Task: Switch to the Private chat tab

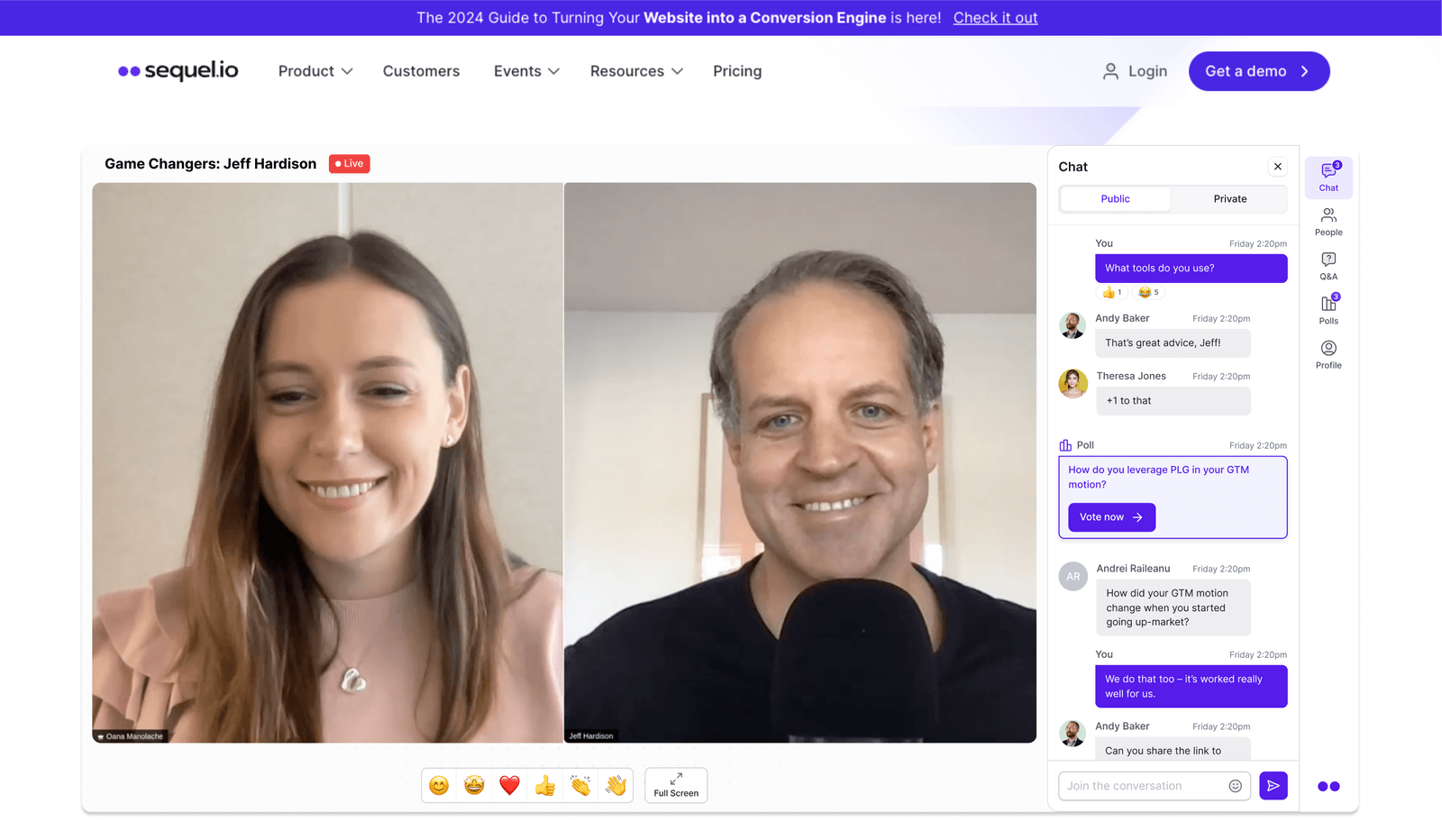Action: click(1229, 199)
